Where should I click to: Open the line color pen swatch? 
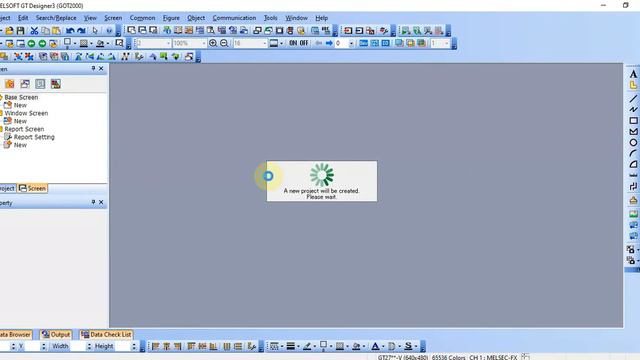(x=307, y=347)
